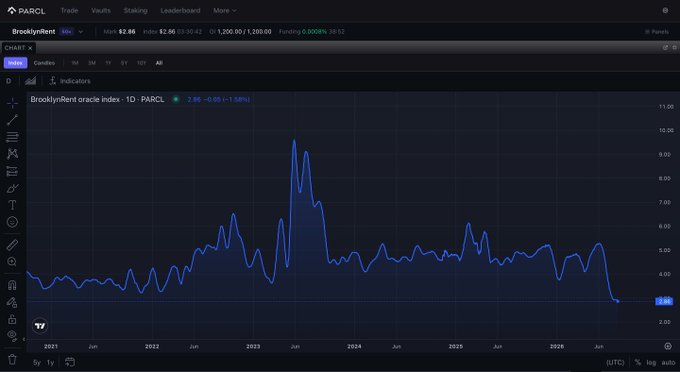
Task: Toggle hide all drawings eye icon
Action: [12, 335]
